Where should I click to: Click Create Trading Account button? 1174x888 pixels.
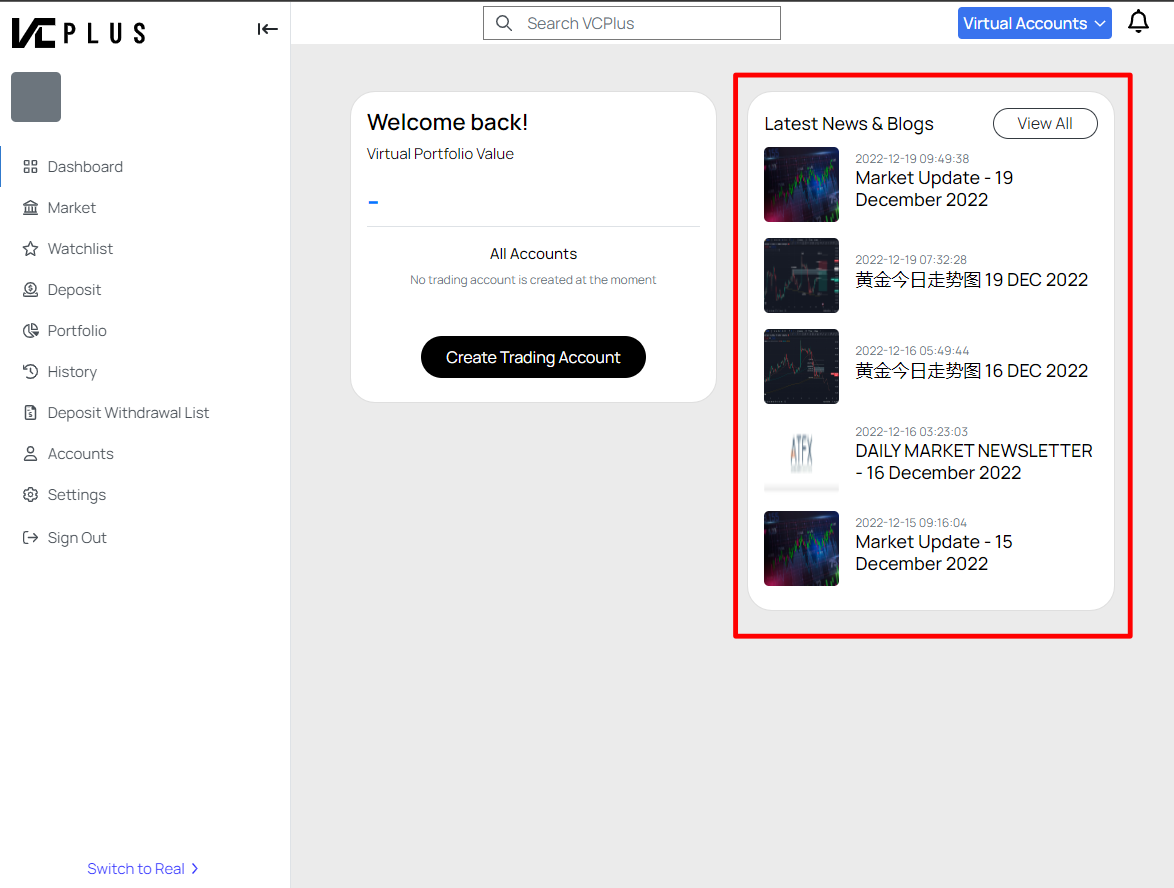pos(533,357)
